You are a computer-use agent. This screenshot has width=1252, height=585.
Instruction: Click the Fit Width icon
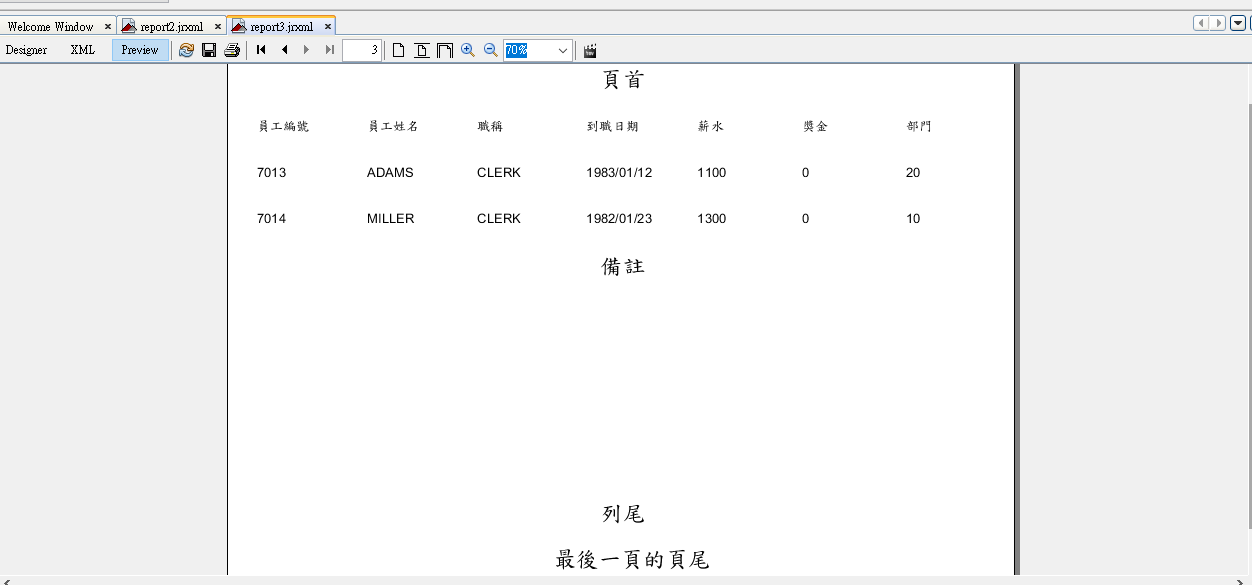pyautogui.click(x=445, y=50)
